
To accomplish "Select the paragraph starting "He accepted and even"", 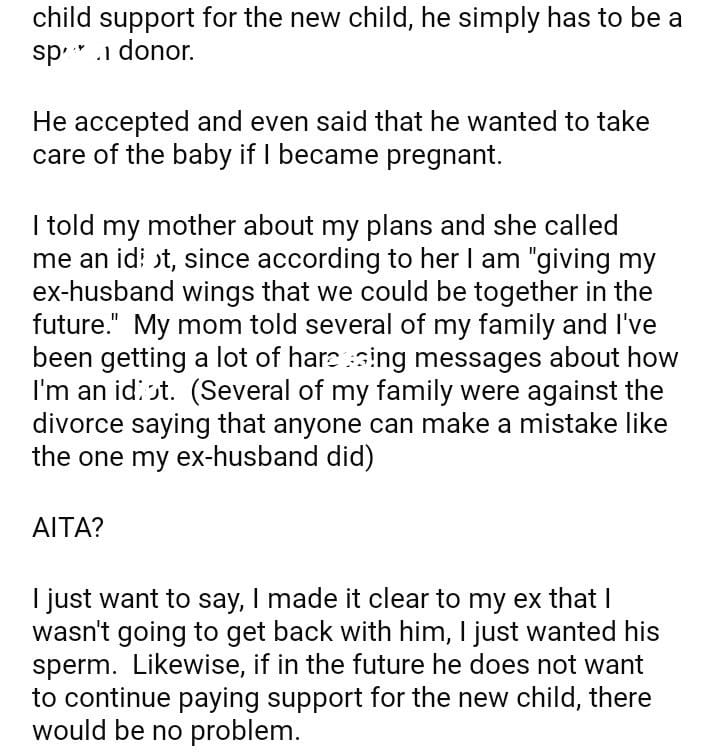I will (340, 140).
